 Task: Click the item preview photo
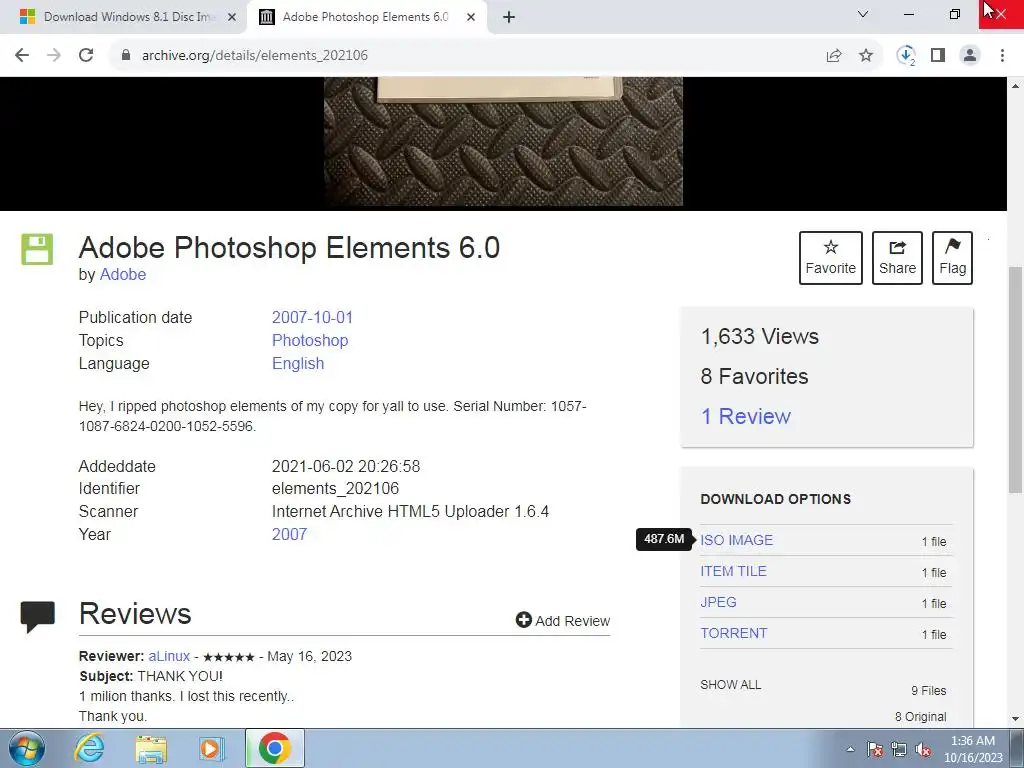[504, 141]
